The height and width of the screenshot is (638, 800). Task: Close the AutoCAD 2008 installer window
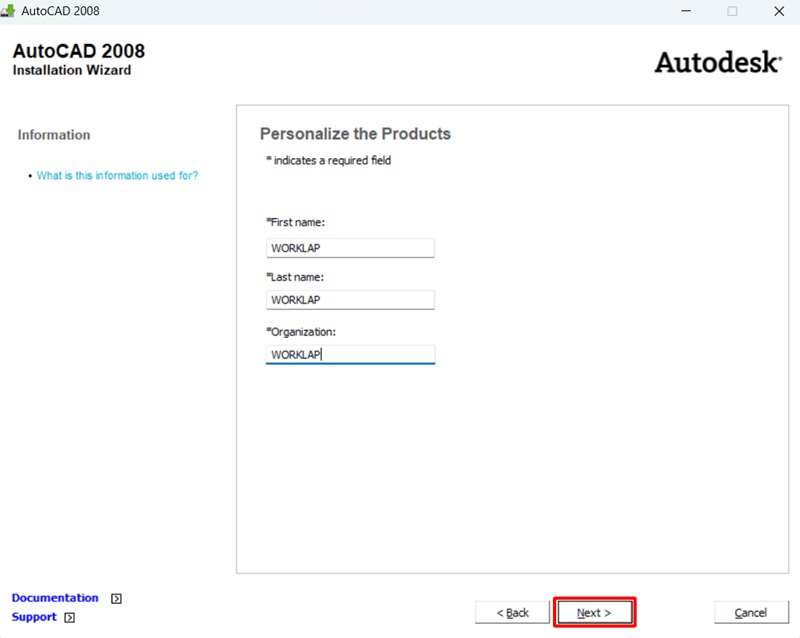point(778,11)
